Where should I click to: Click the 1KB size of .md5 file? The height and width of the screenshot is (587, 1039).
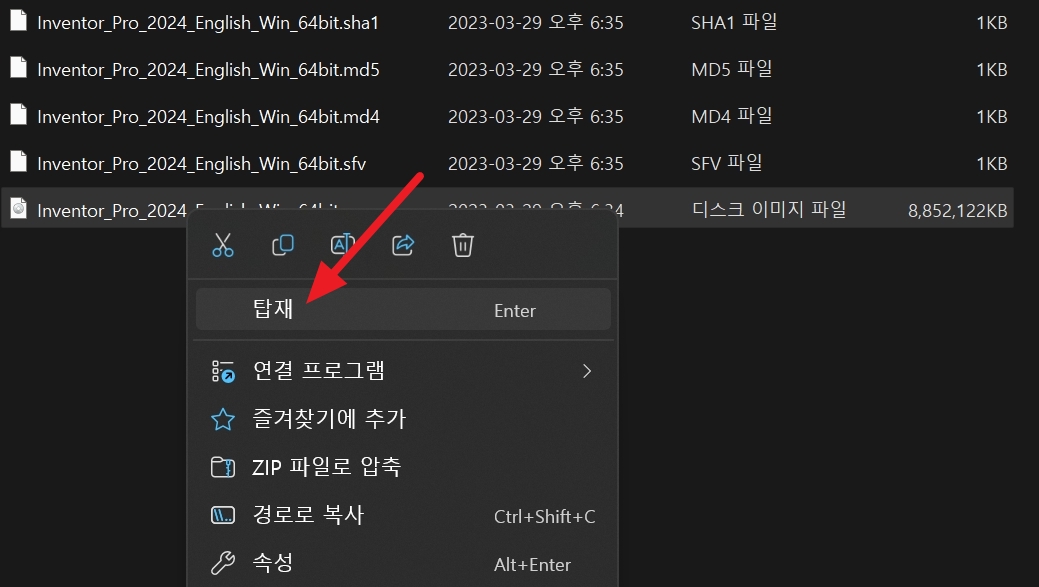[992, 70]
